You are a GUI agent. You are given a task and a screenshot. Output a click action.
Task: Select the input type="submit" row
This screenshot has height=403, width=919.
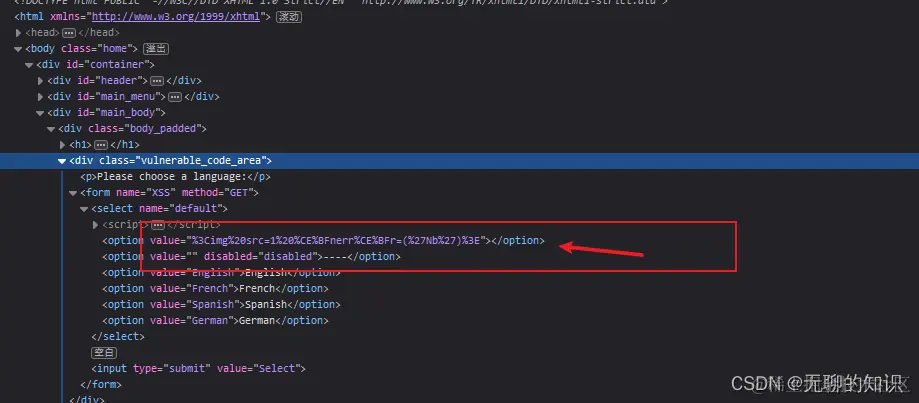tap(199, 368)
